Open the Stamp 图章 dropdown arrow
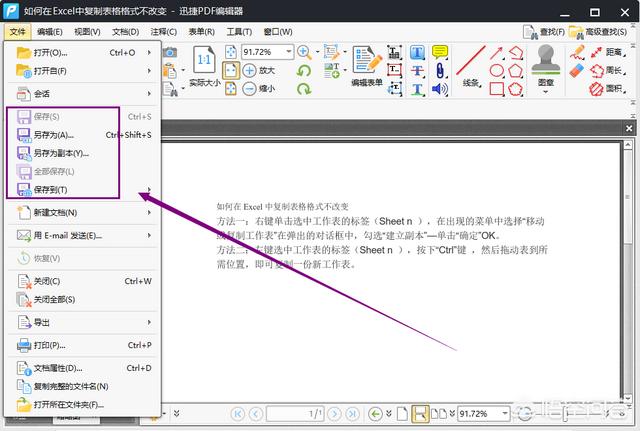Screen dimensions: 640x431 [545, 92]
